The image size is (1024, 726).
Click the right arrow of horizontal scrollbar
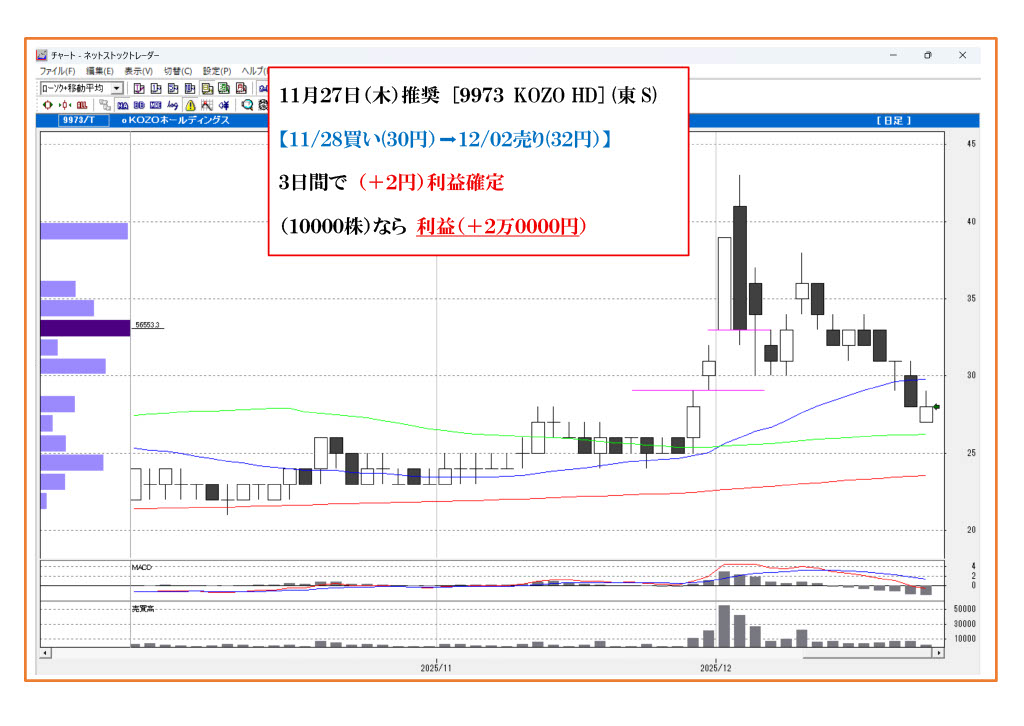click(938, 653)
